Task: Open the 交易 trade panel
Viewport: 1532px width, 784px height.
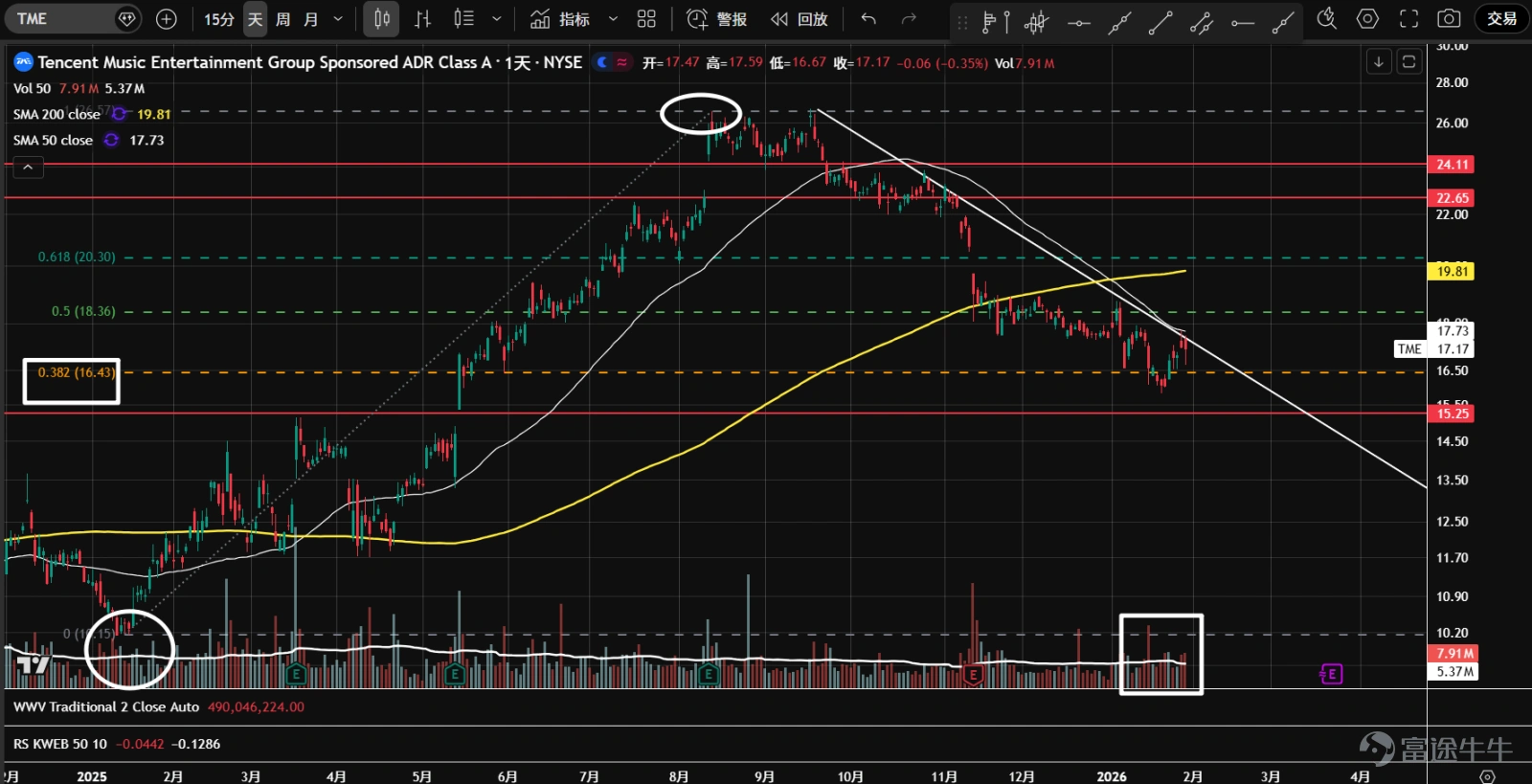Action: tap(1501, 19)
